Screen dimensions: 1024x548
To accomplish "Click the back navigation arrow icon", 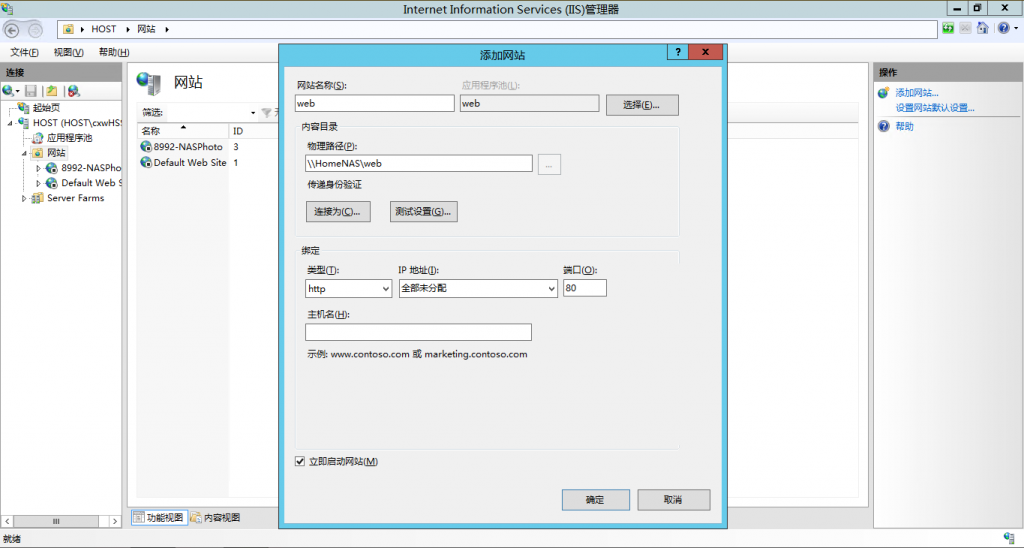I will (x=12, y=29).
